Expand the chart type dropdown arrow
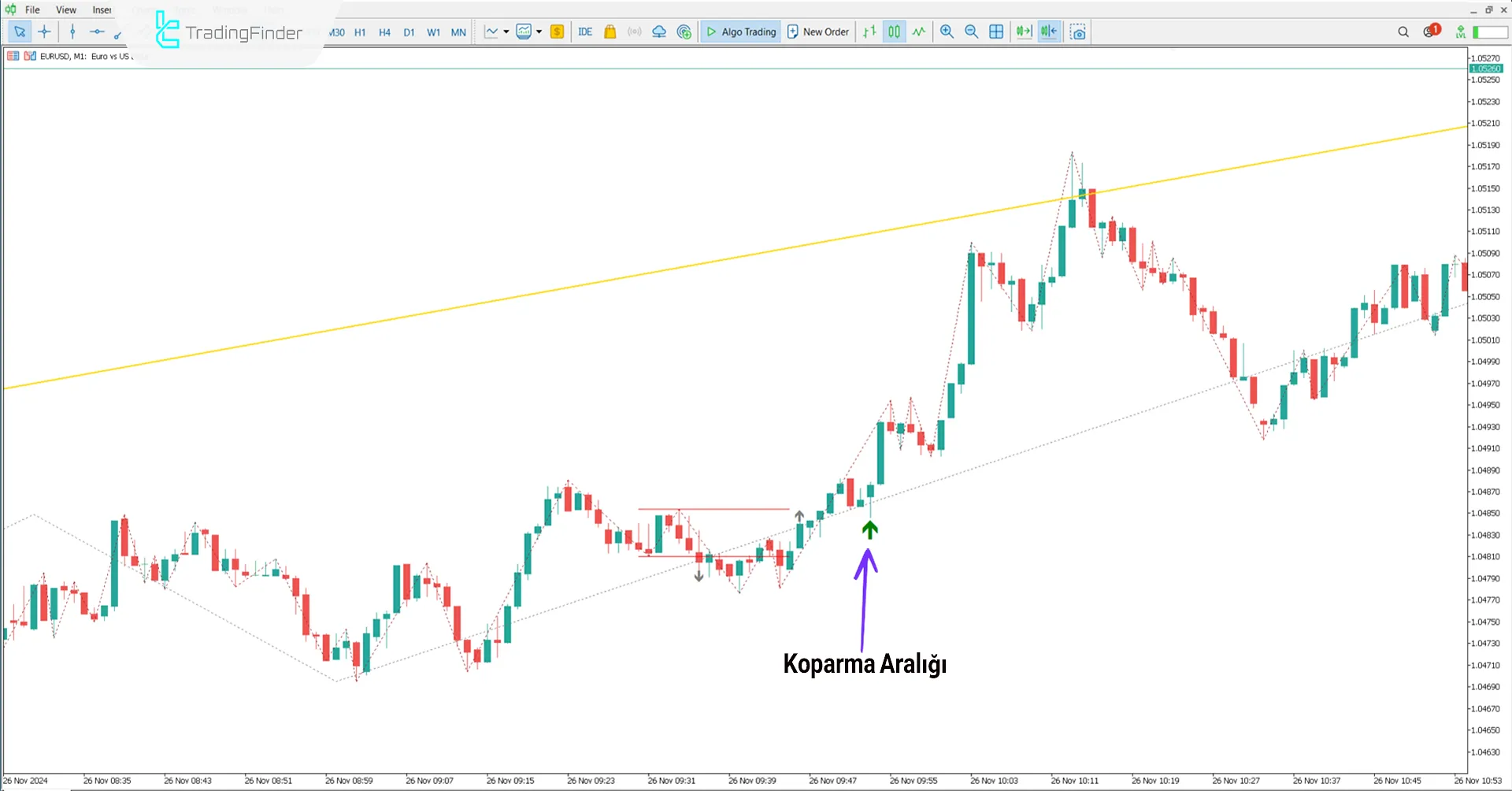1512x791 pixels. tap(506, 32)
